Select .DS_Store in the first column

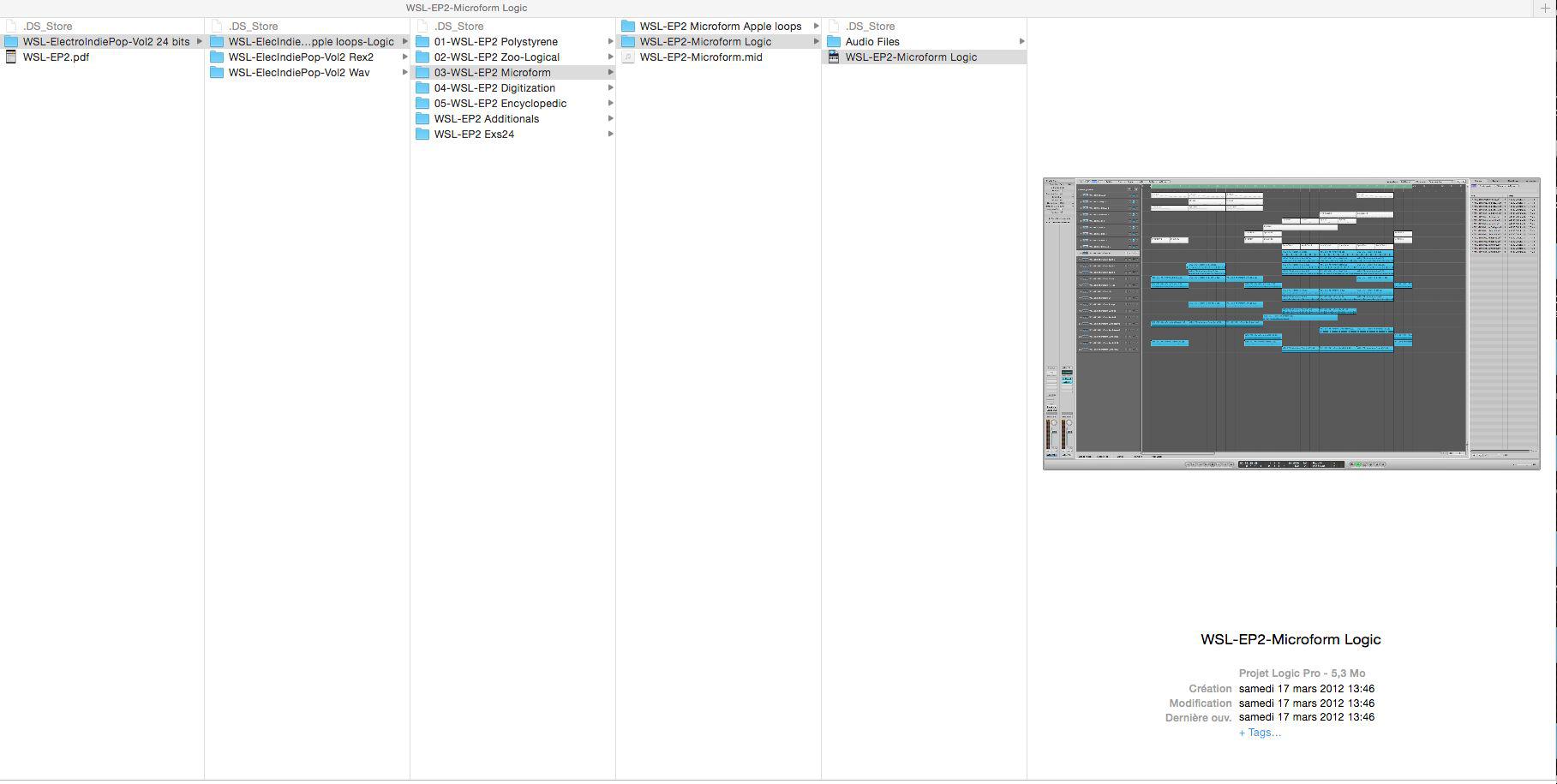pos(48,26)
